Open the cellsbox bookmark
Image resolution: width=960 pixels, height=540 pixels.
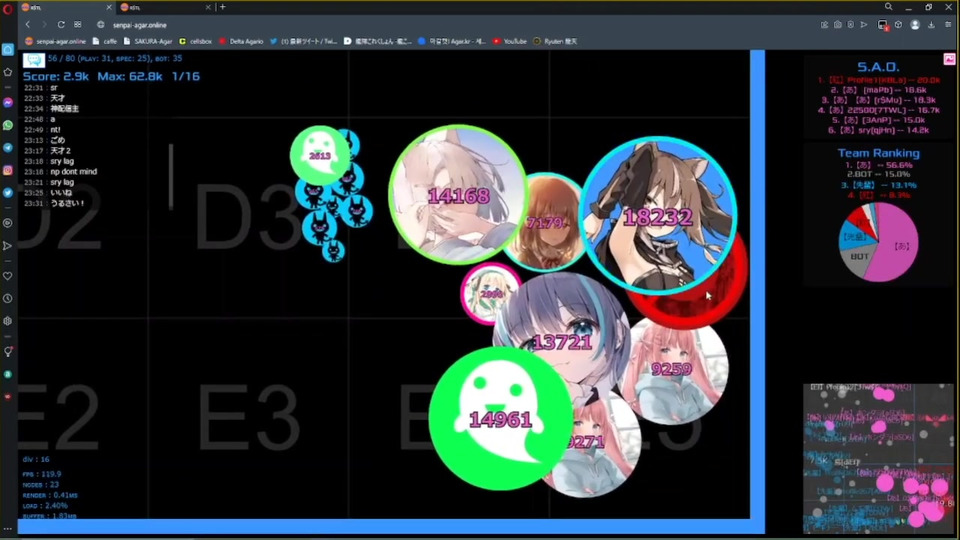coord(195,41)
